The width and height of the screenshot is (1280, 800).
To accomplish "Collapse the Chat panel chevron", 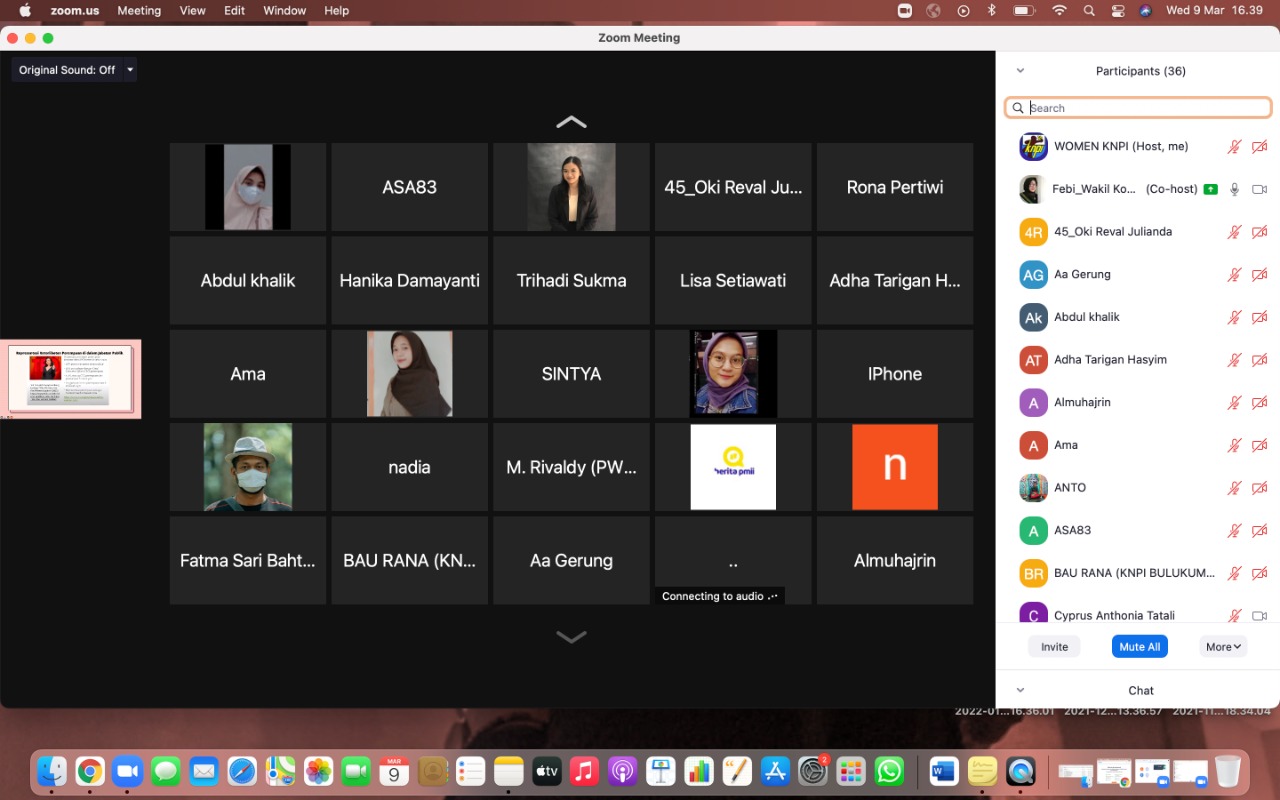I will [1020, 690].
